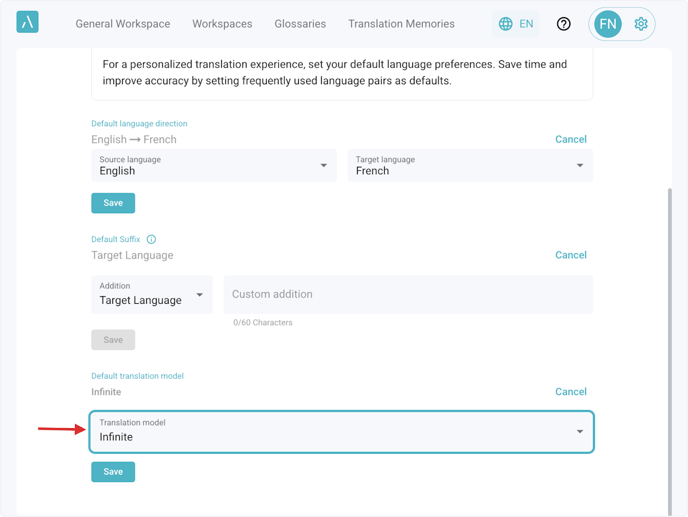The height and width of the screenshot is (517, 688).
Task: Click the Custom addition text field
Action: [408, 295]
